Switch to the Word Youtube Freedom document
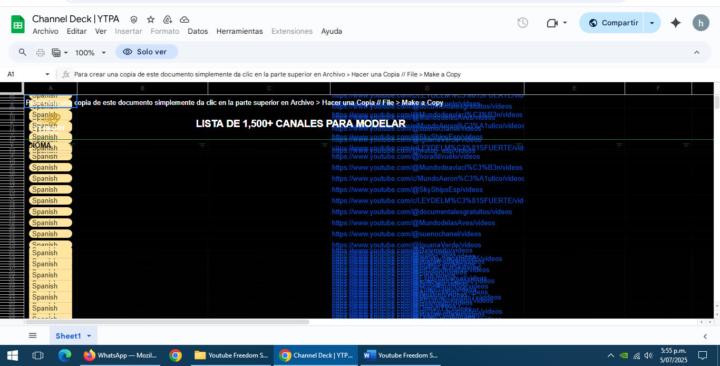Screen dimensions: 720x366 400,355
